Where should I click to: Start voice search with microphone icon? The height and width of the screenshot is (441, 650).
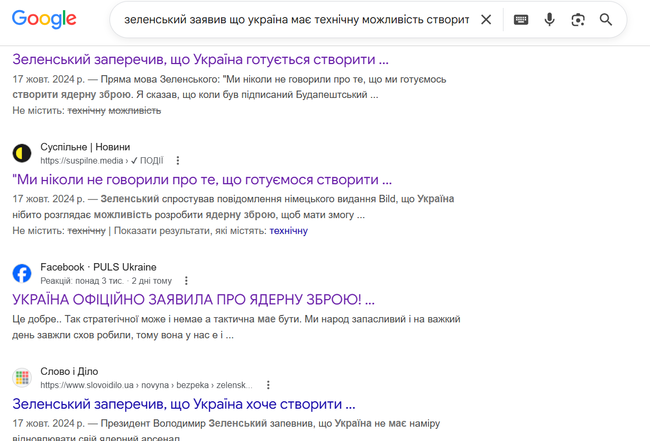549,19
